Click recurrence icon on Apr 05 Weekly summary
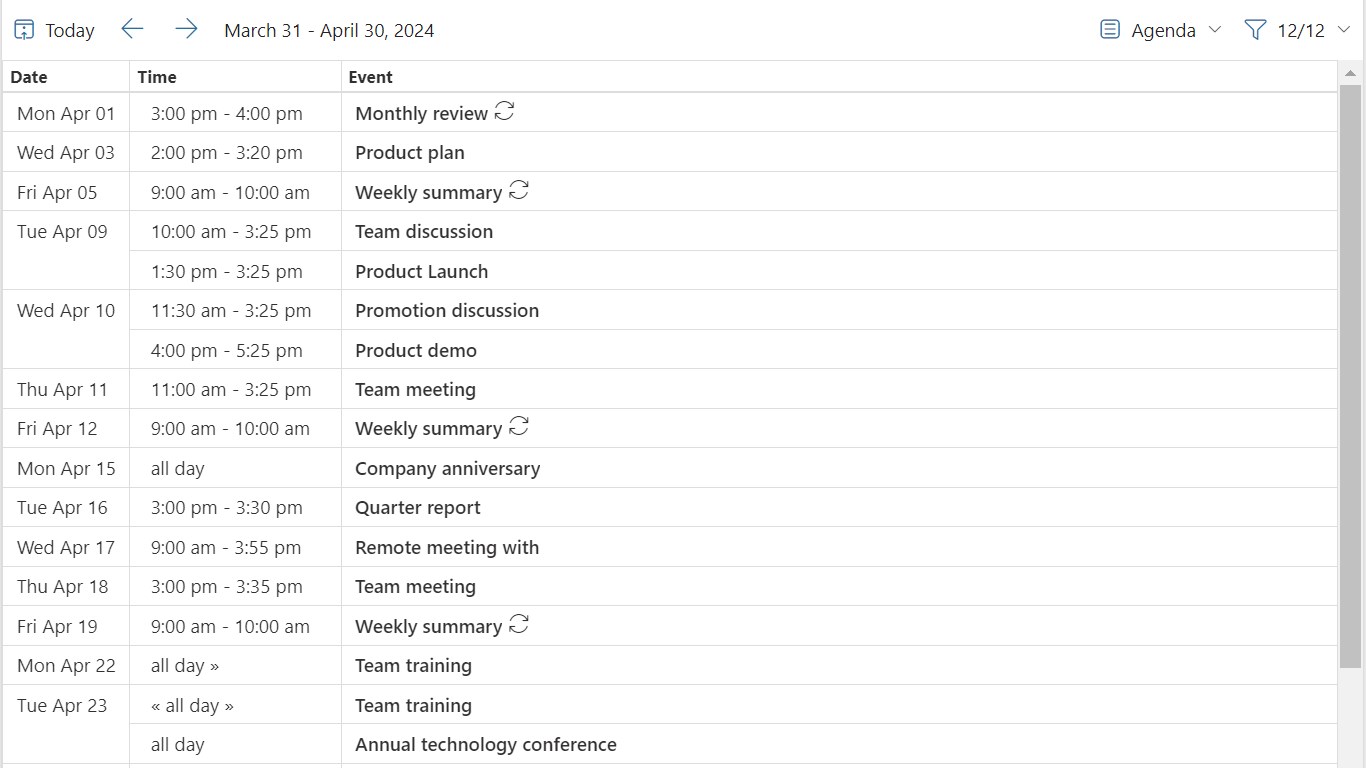 tap(519, 191)
